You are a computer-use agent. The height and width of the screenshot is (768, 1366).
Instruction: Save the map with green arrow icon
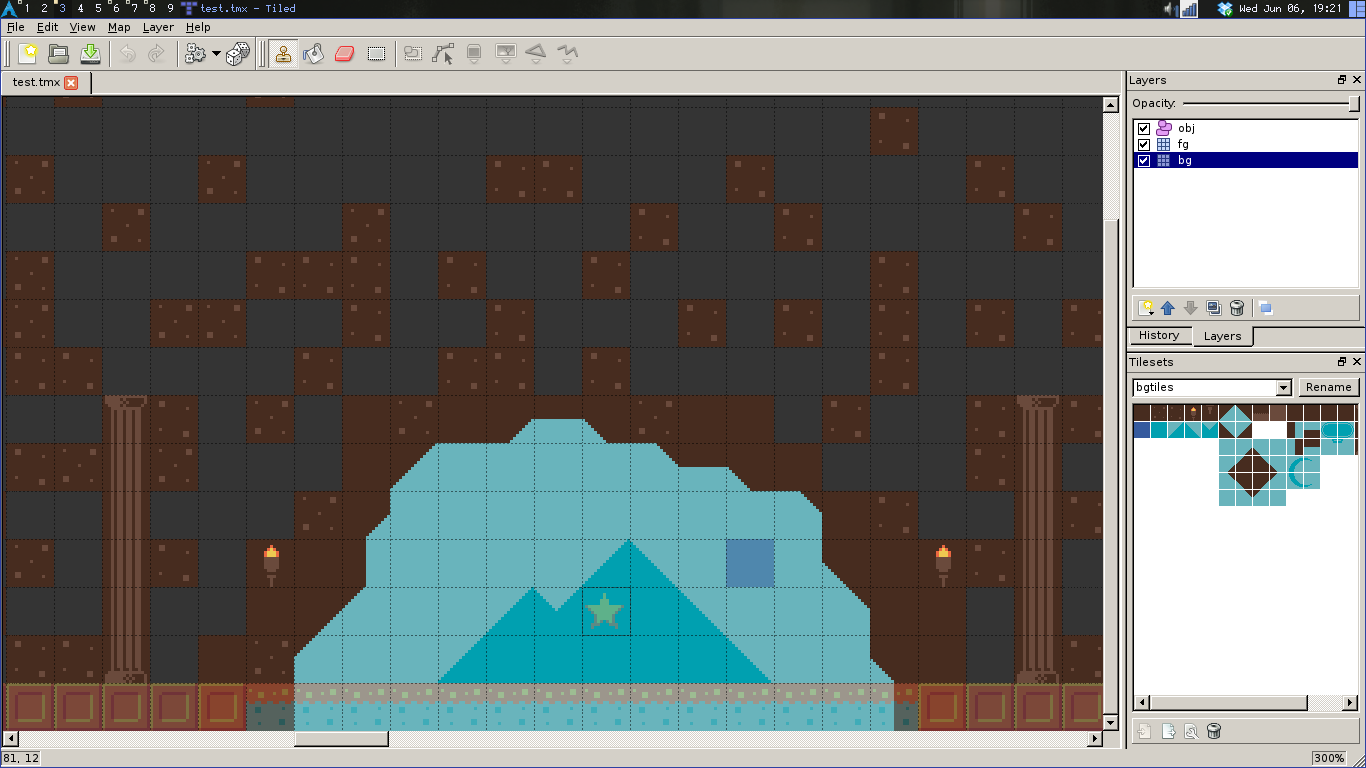click(x=90, y=54)
